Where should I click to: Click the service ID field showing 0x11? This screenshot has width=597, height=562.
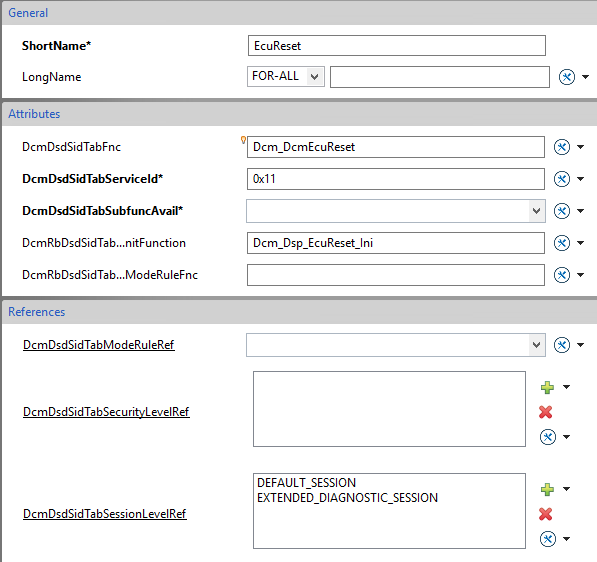pyautogui.click(x=396, y=179)
